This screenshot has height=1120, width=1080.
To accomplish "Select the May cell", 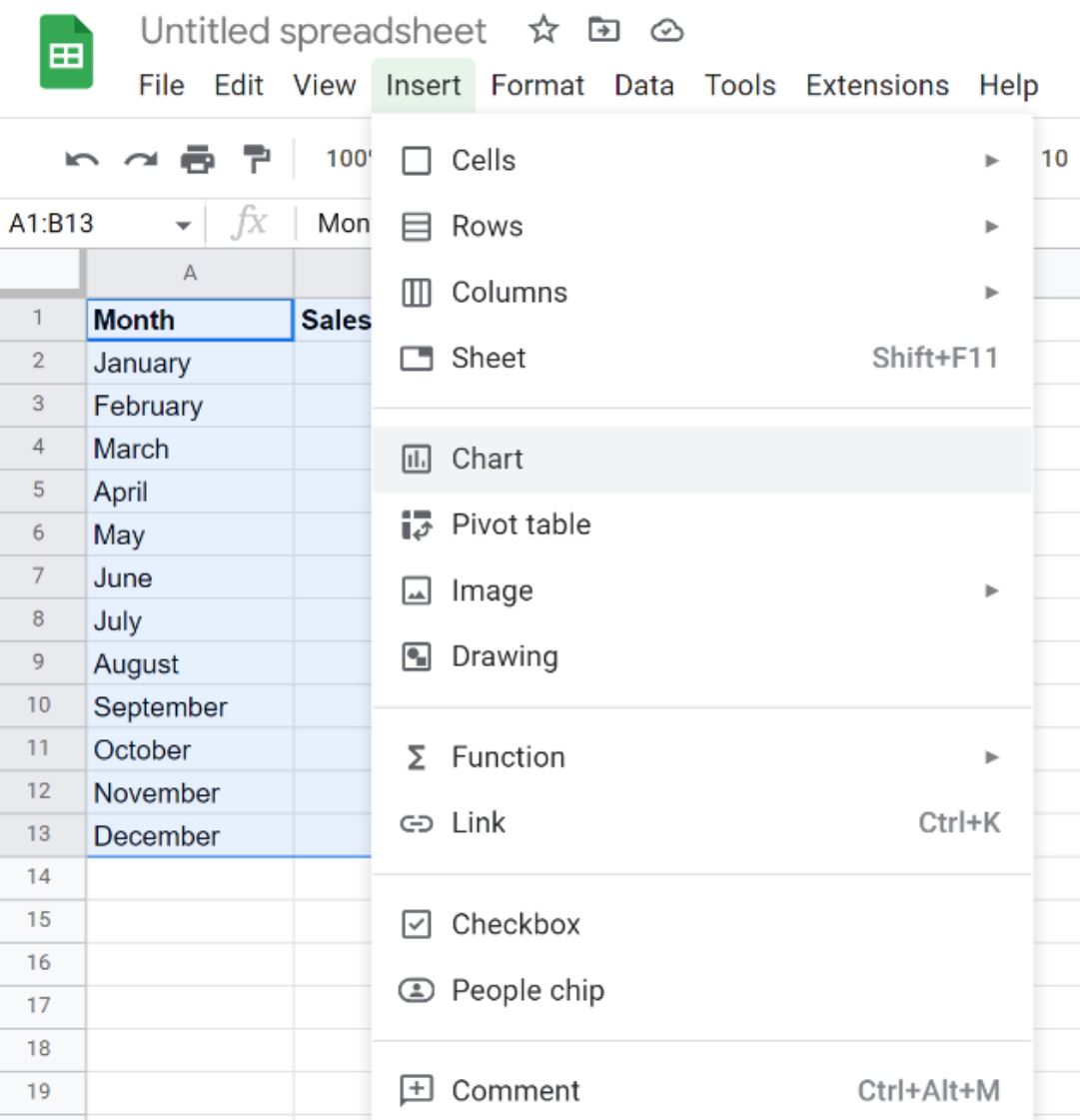I will click(x=190, y=535).
